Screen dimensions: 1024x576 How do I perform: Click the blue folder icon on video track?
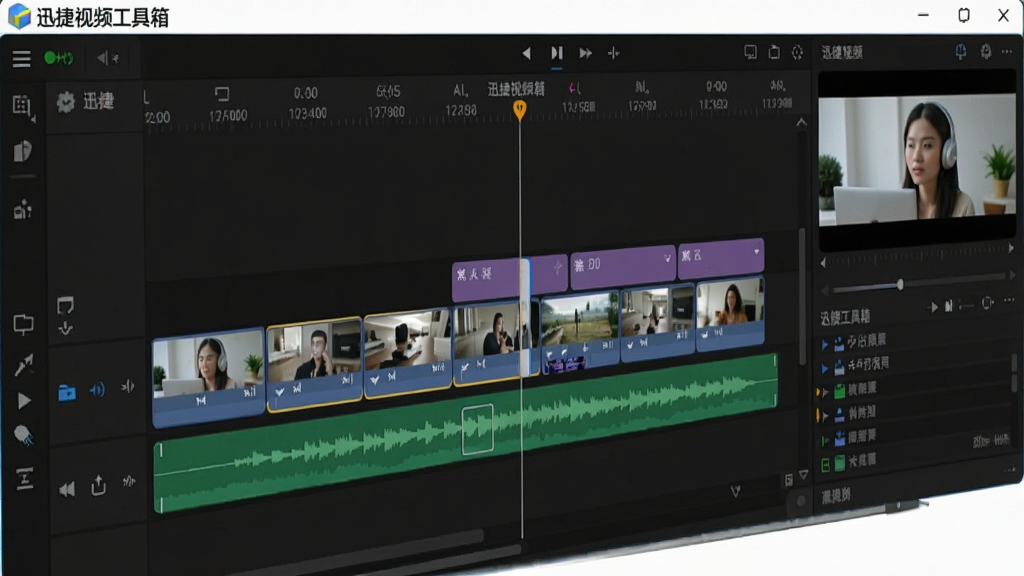(x=67, y=392)
